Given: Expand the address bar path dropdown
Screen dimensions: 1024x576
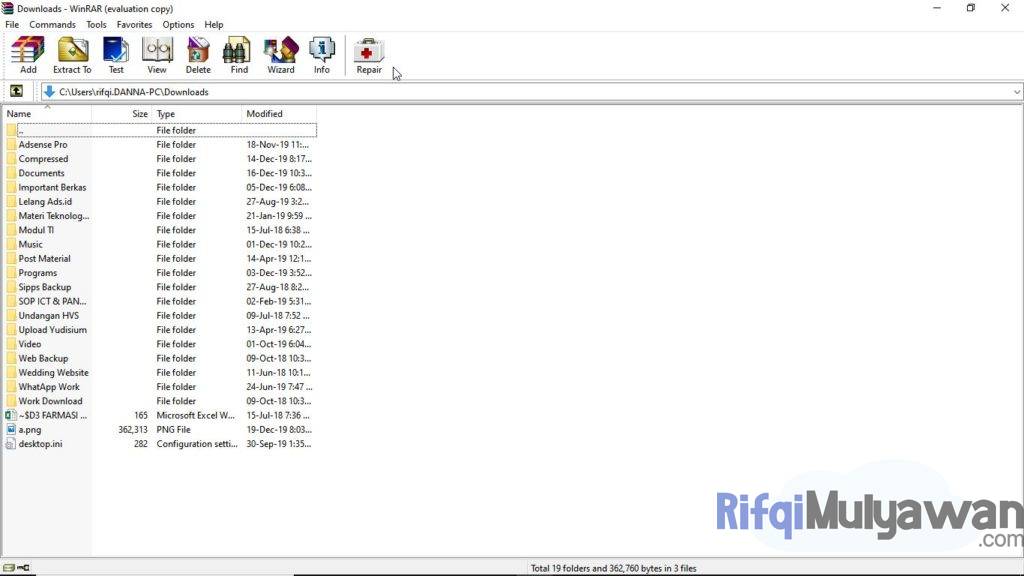Looking at the screenshot, I should coord(1016,92).
